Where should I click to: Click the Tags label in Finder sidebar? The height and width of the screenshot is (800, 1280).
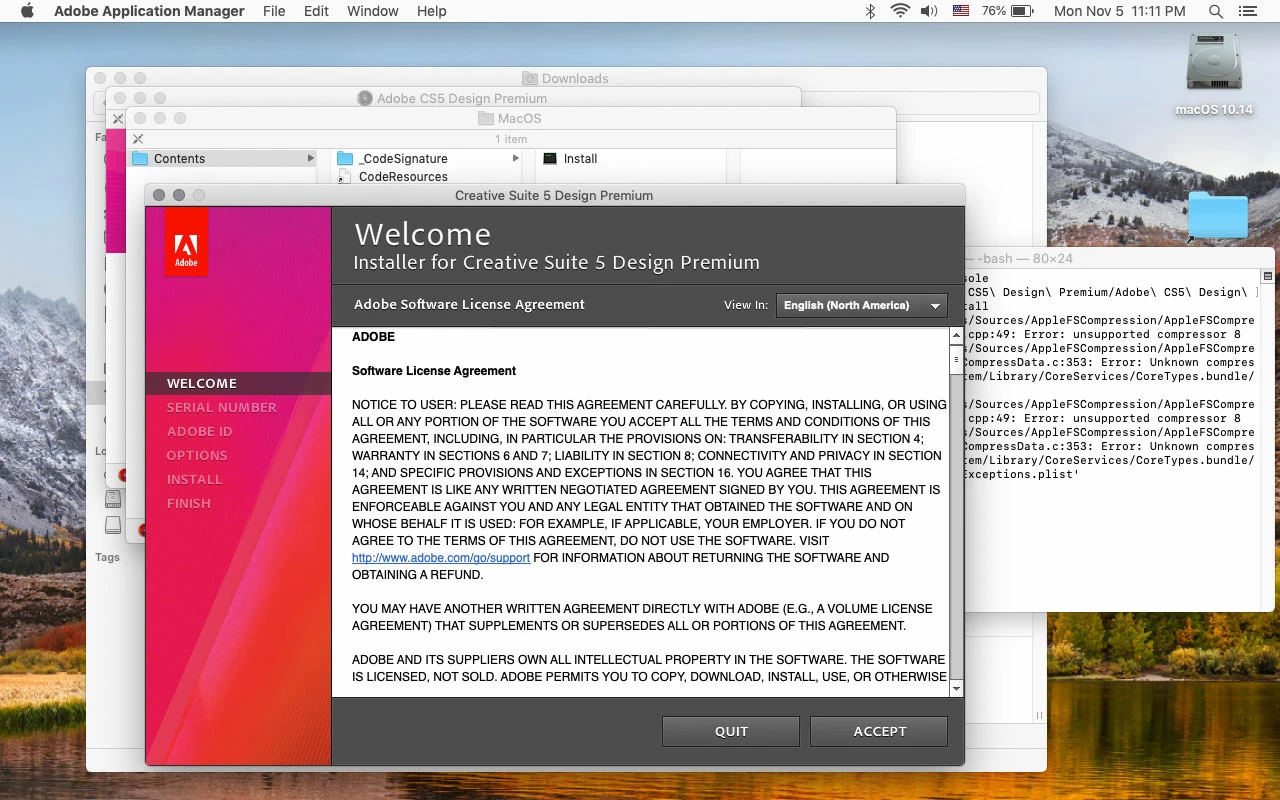pos(107,557)
